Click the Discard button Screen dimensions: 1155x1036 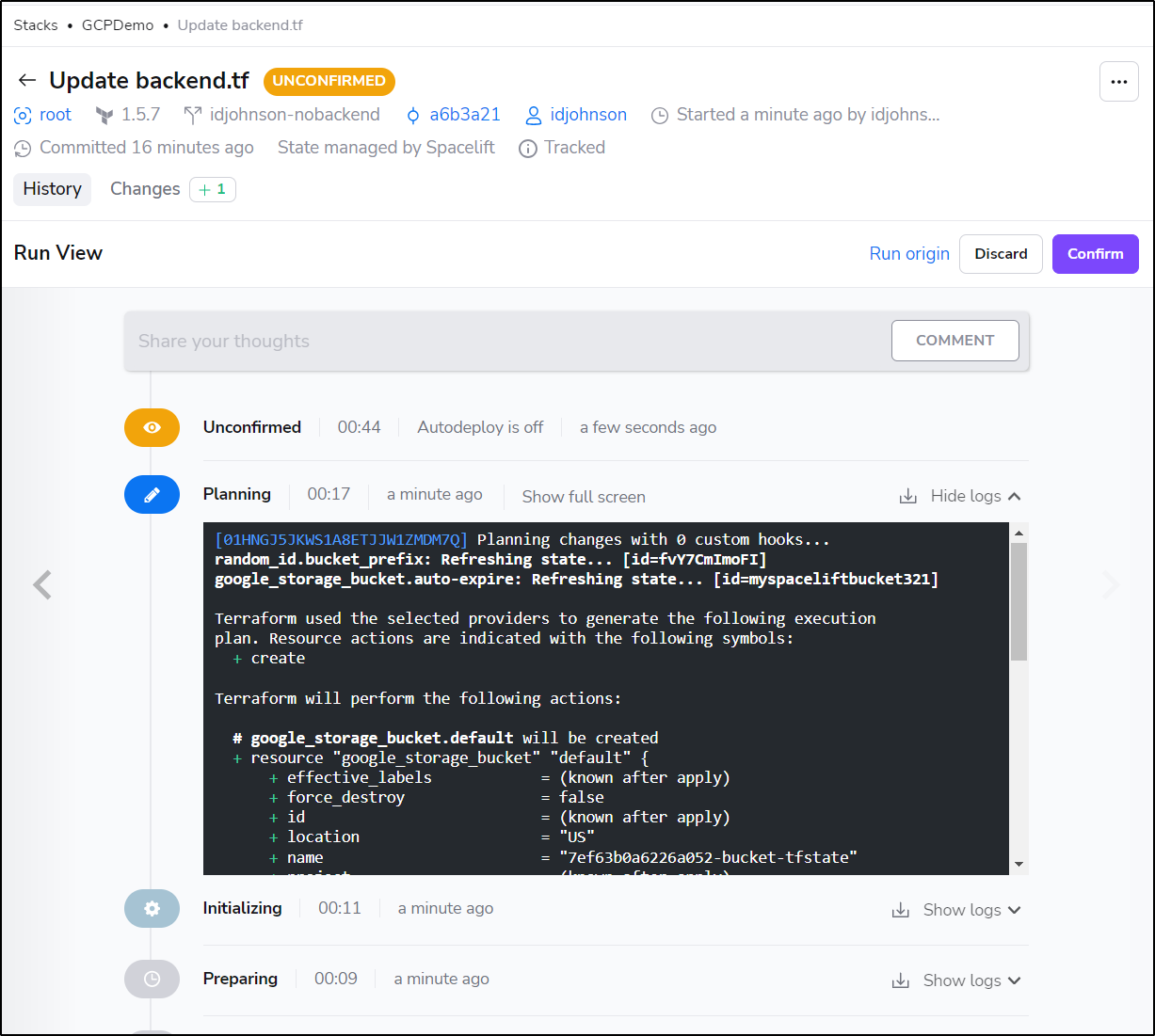pyautogui.click(x=1001, y=254)
